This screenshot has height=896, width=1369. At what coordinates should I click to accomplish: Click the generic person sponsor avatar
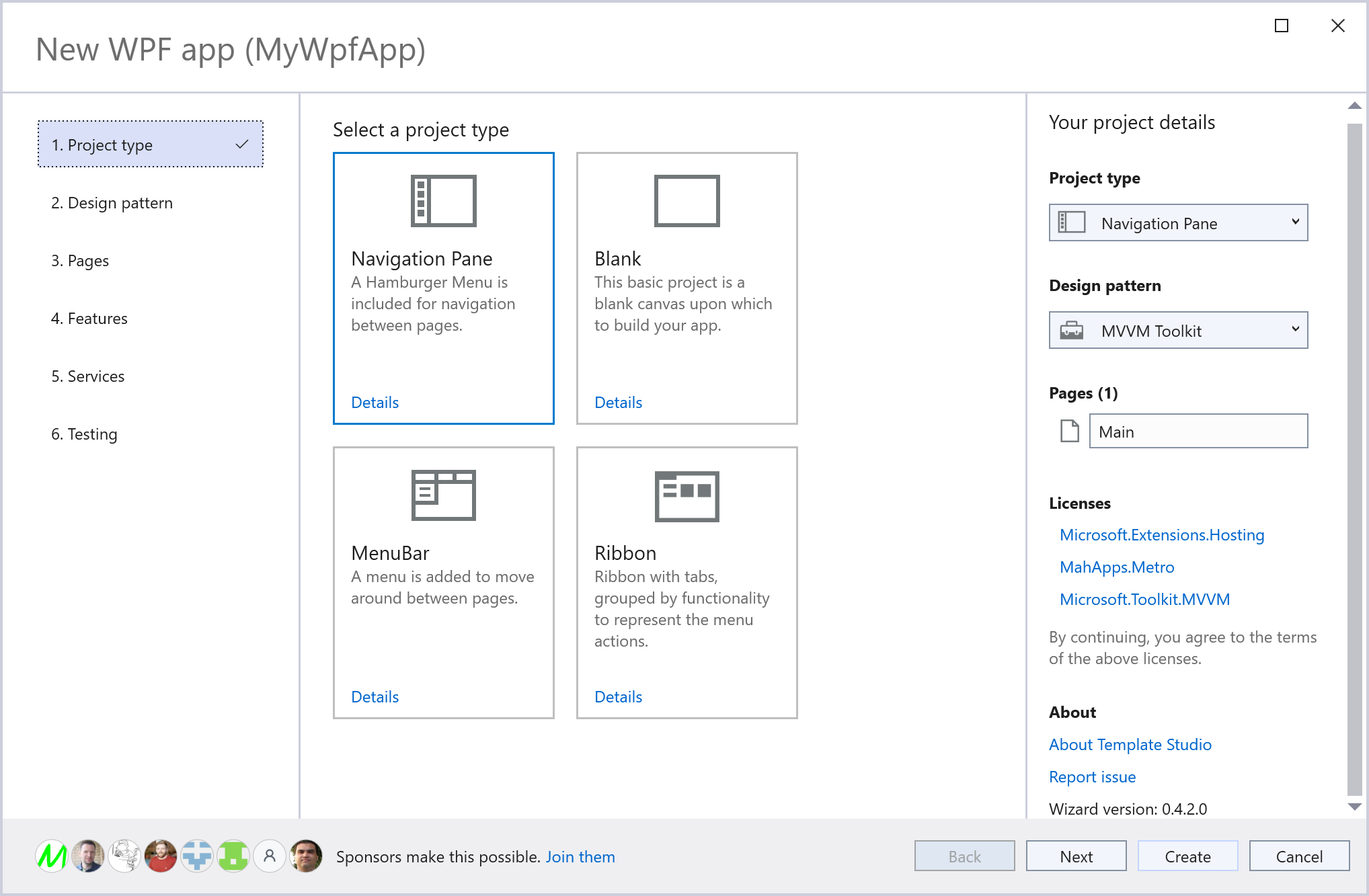point(270,856)
